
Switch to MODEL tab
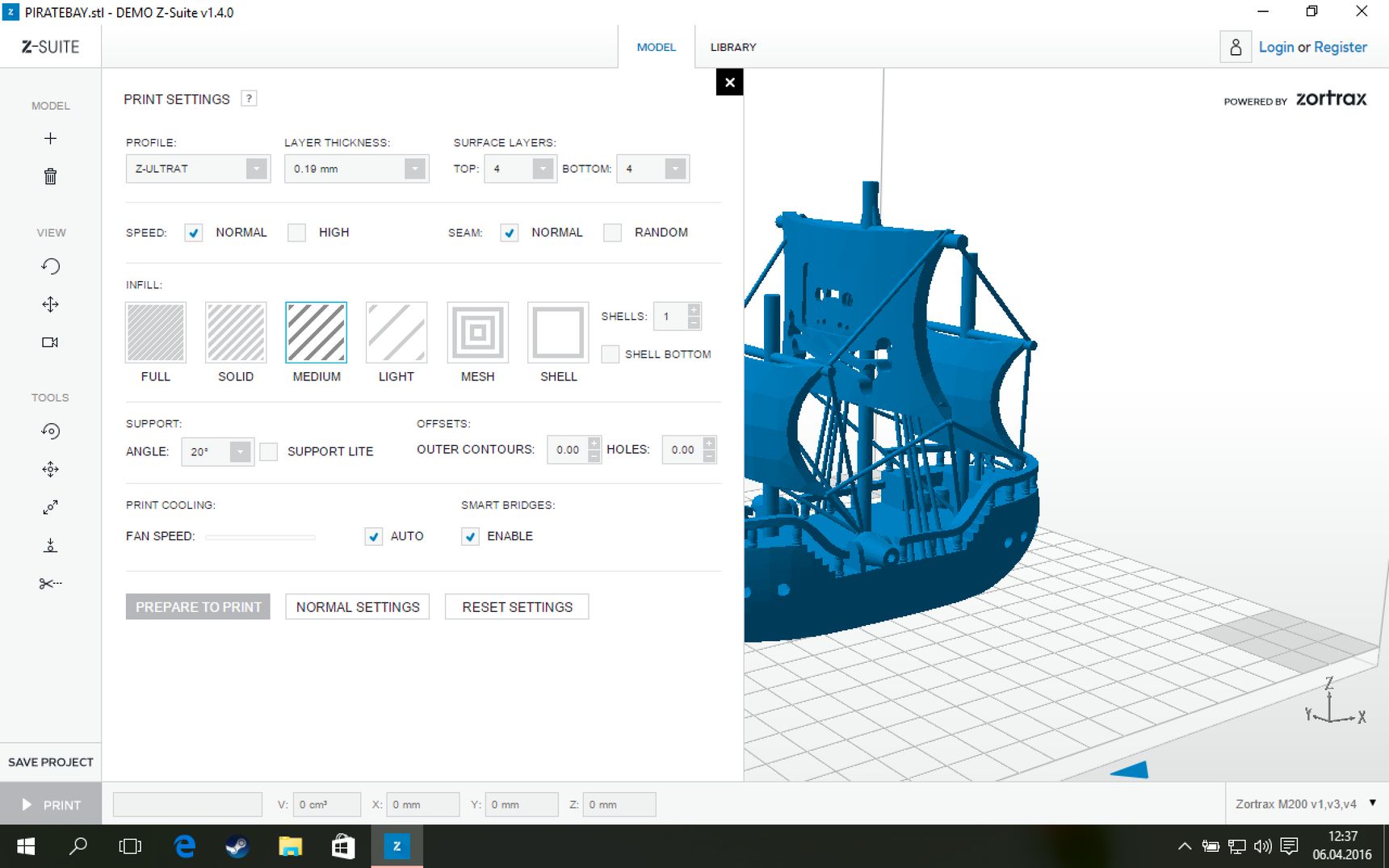click(x=656, y=47)
